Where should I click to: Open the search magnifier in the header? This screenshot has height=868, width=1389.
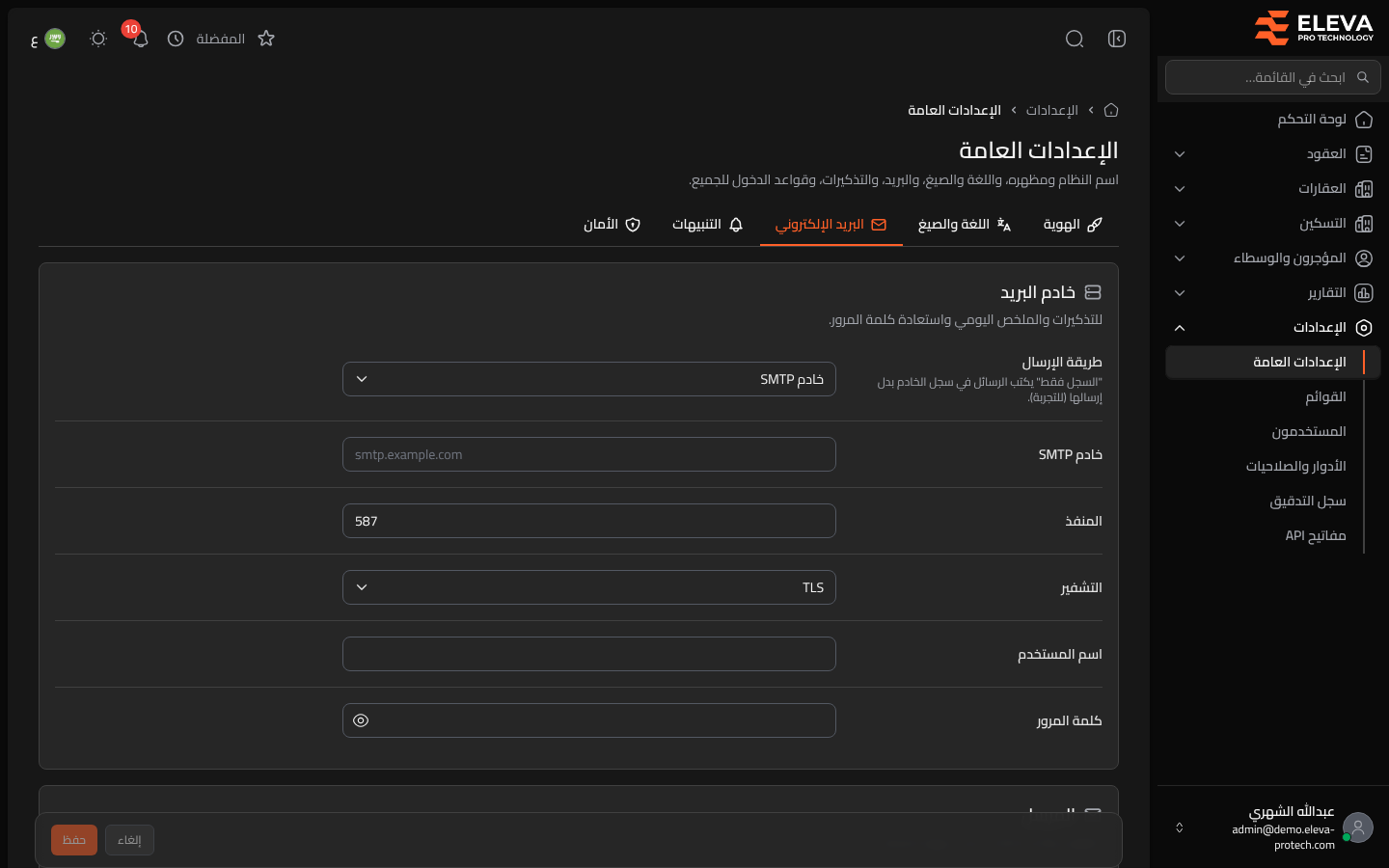click(1075, 39)
